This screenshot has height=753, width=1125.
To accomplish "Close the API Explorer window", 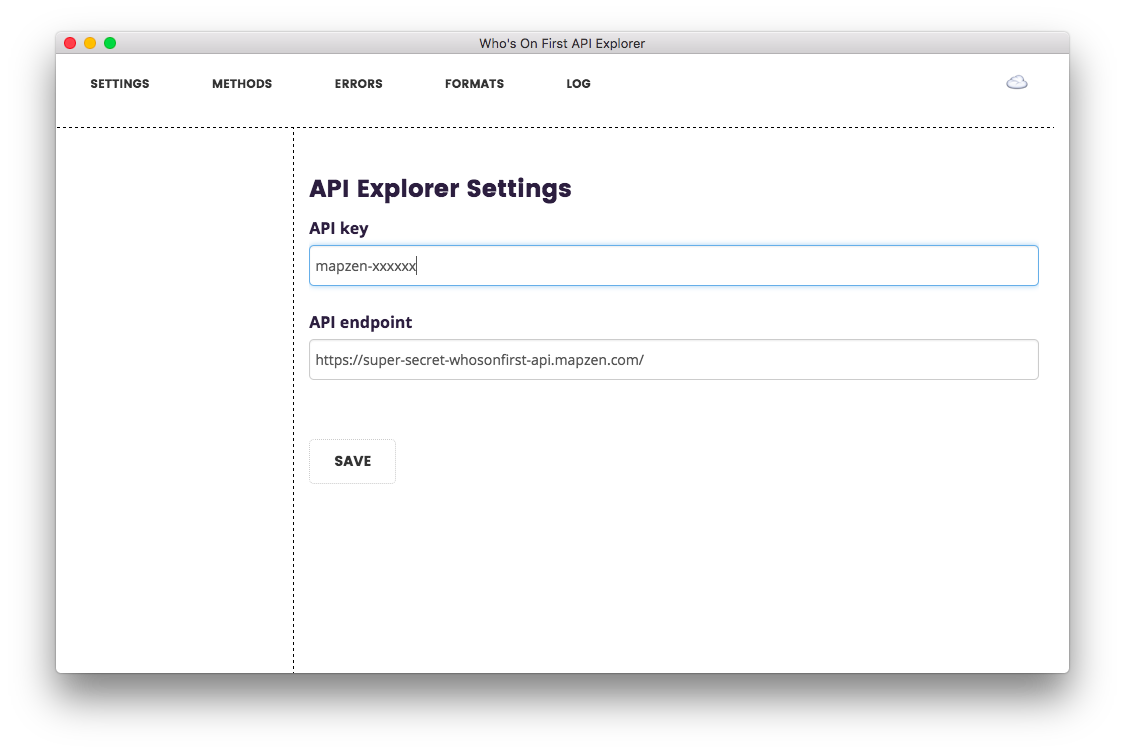I will (70, 43).
